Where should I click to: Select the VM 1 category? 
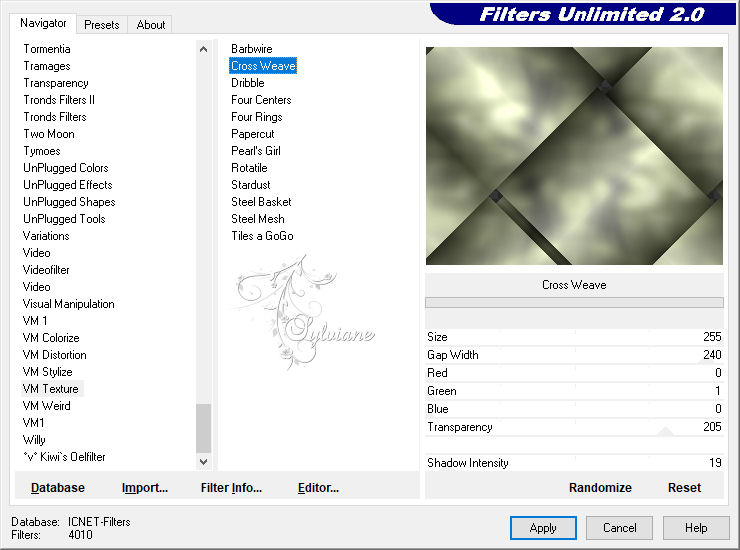point(34,321)
